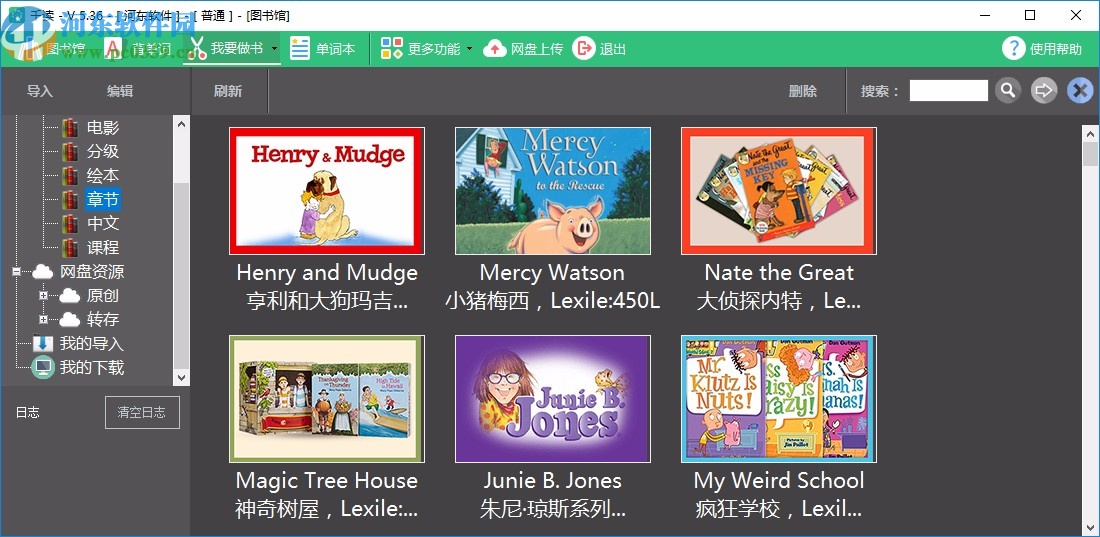This screenshot has height=537, width=1100.
Task: Select the 绘本 category in tree
Action: point(103,175)
